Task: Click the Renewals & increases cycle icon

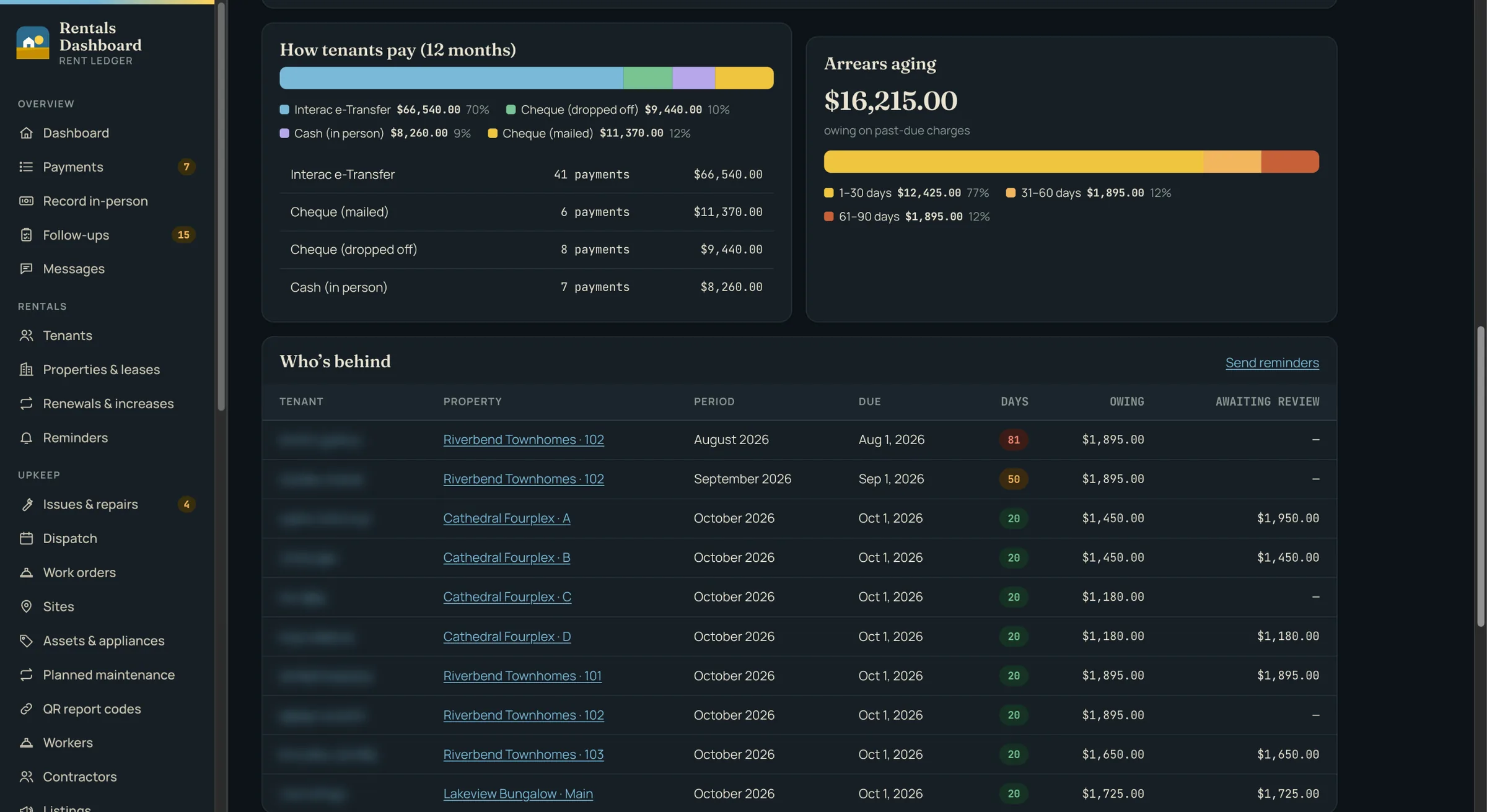Action: point(26,404)
